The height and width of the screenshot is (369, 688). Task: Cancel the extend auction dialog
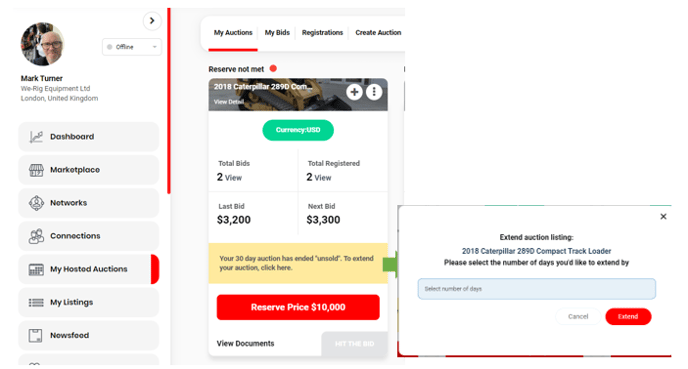tap(578, 316)
